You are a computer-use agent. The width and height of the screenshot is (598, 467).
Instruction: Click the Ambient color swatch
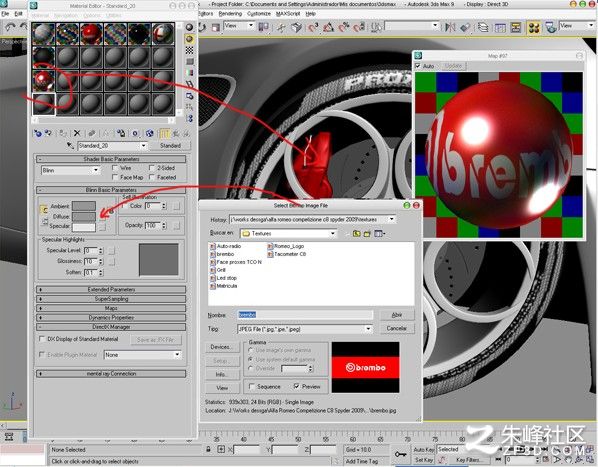click(x=84, y=206)
